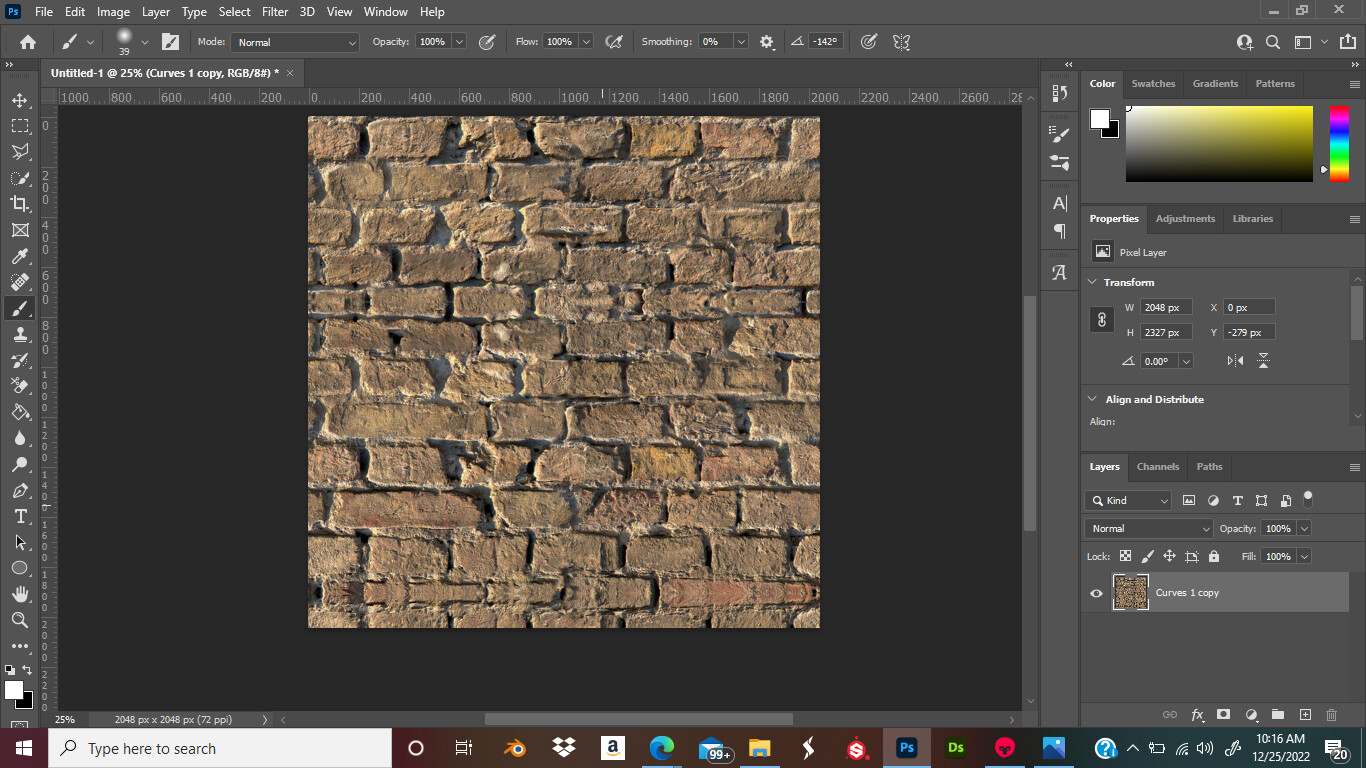
Task: Open the blending Mode dropdown in options bar
Action: coord(294,41)
